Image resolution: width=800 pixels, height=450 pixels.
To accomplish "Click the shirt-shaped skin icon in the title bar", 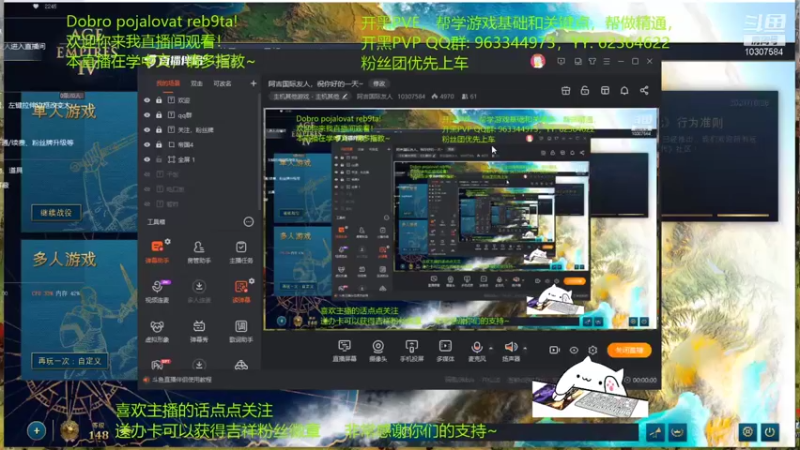I will [592, 61].
